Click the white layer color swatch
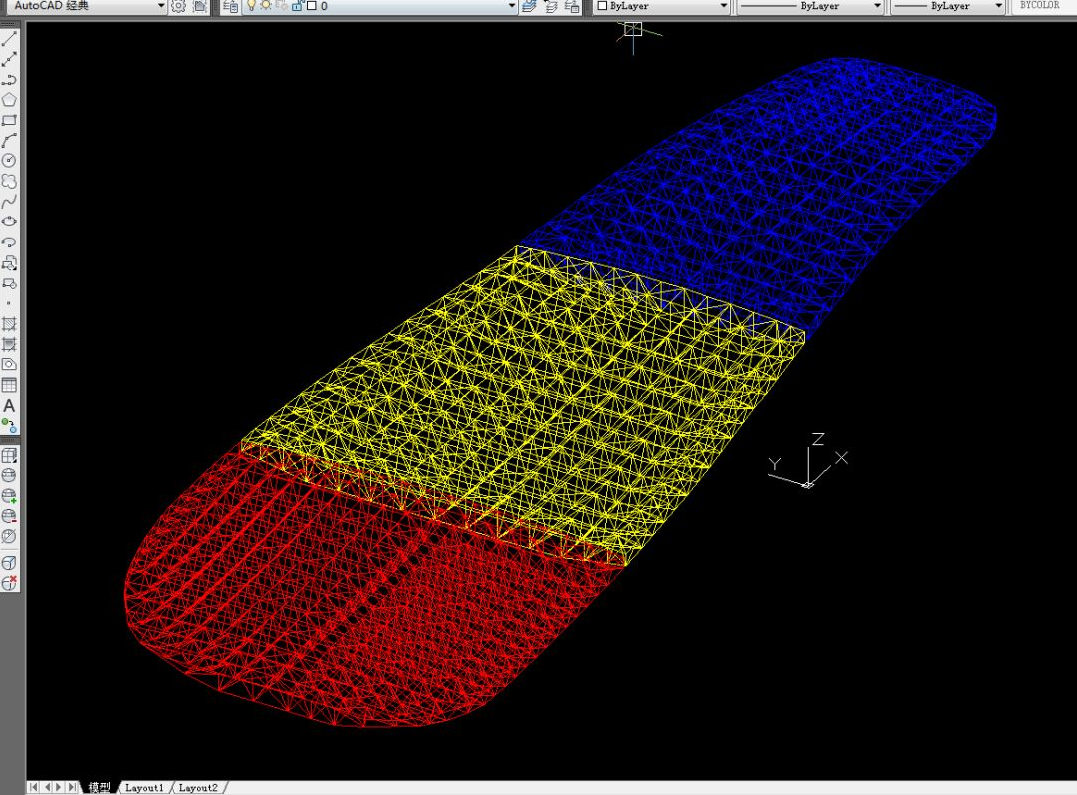The height and width of the screenshot is (795, 1077). tap(311, 6)
